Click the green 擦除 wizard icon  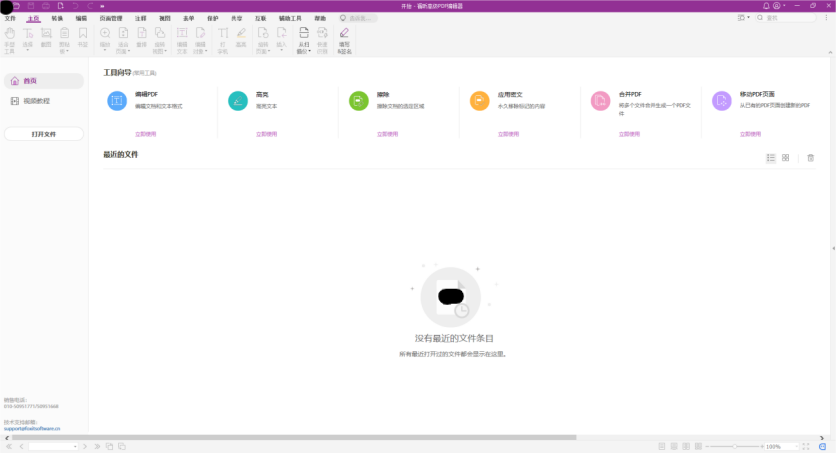[358, 101]
